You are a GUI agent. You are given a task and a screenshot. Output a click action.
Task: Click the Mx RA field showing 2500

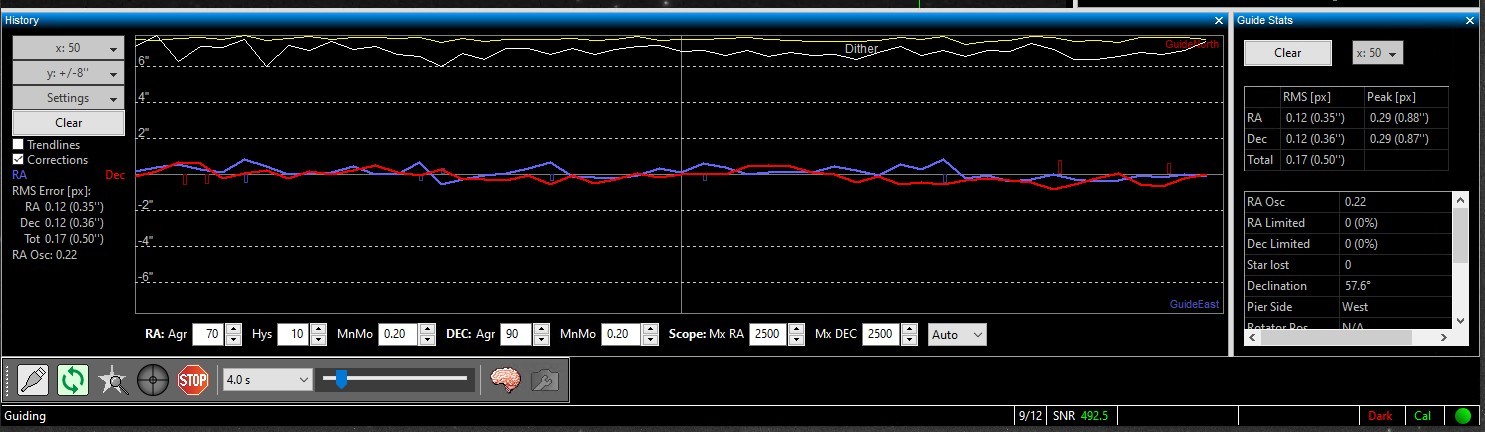click(x=768, y=334)
